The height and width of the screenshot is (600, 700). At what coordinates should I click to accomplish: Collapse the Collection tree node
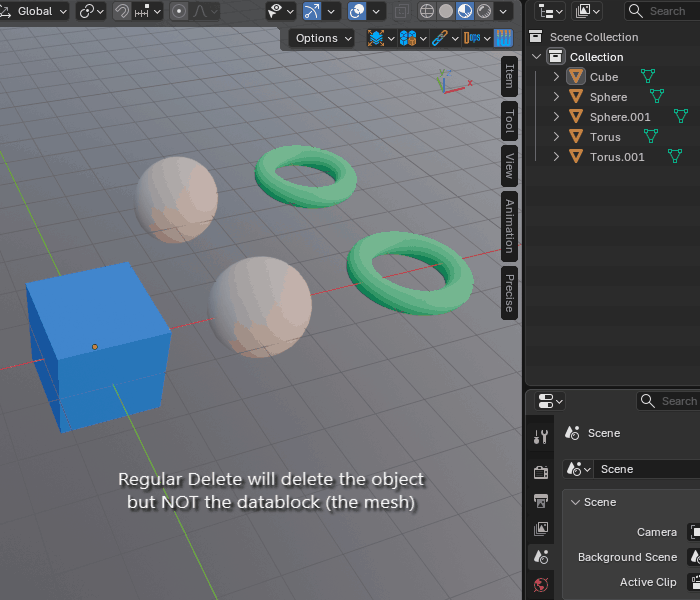[537, 57]
